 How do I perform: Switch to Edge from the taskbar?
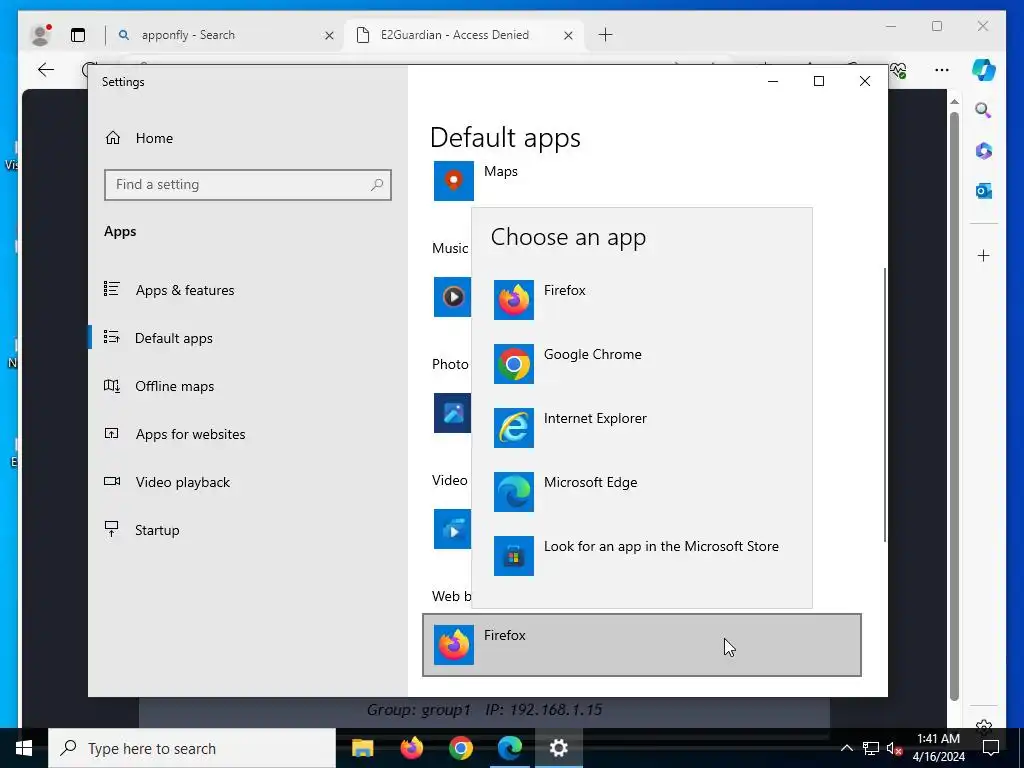pos(509,748)
